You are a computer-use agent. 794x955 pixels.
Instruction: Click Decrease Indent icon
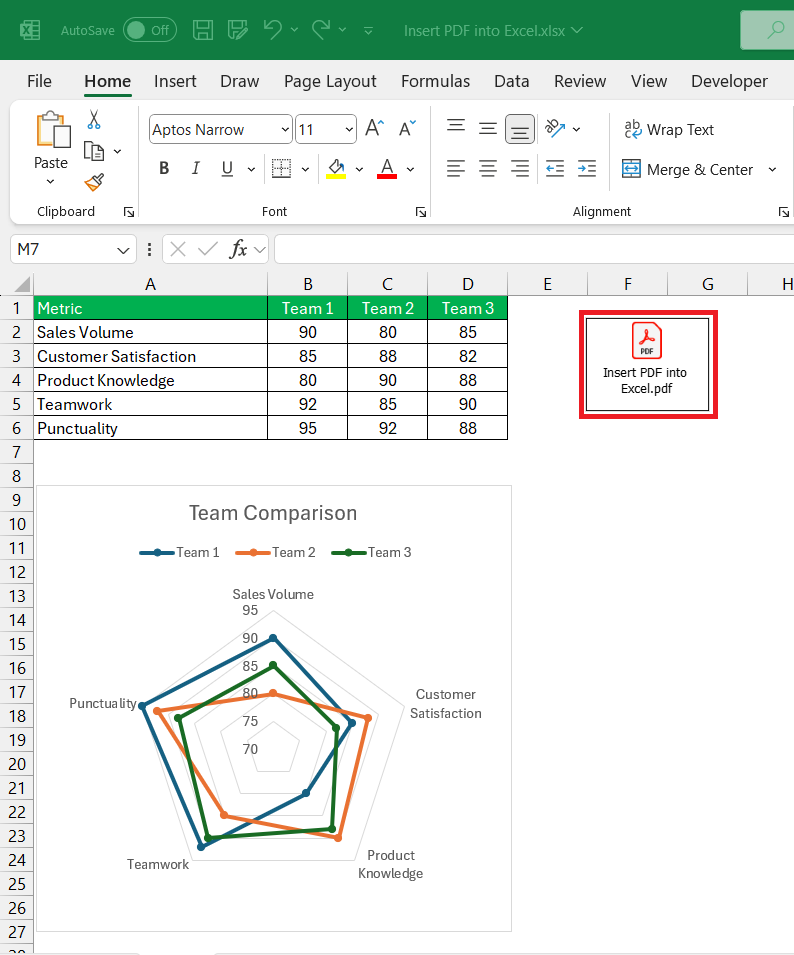pos(555,169)
